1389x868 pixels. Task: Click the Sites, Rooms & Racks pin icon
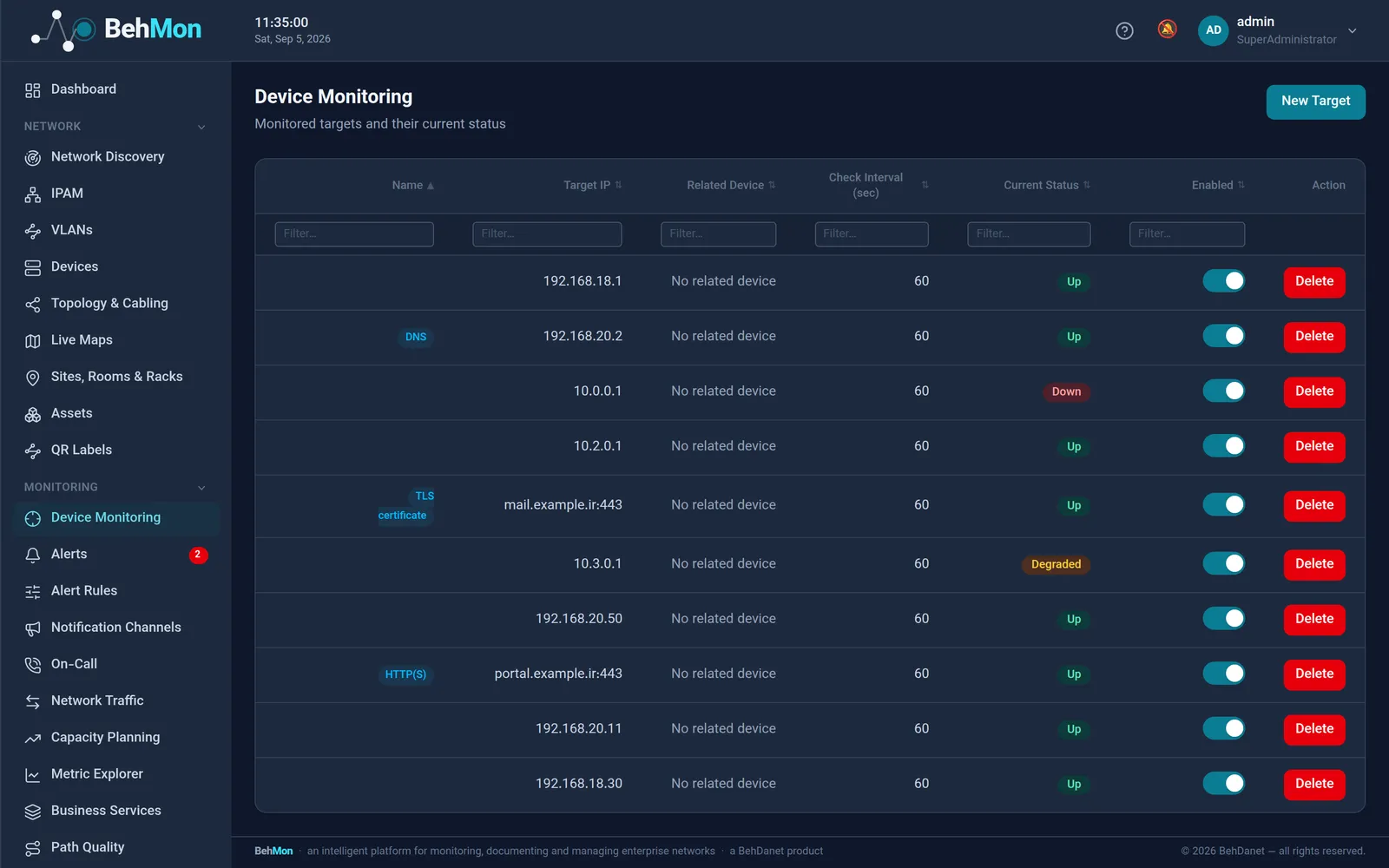coord(33,378)
